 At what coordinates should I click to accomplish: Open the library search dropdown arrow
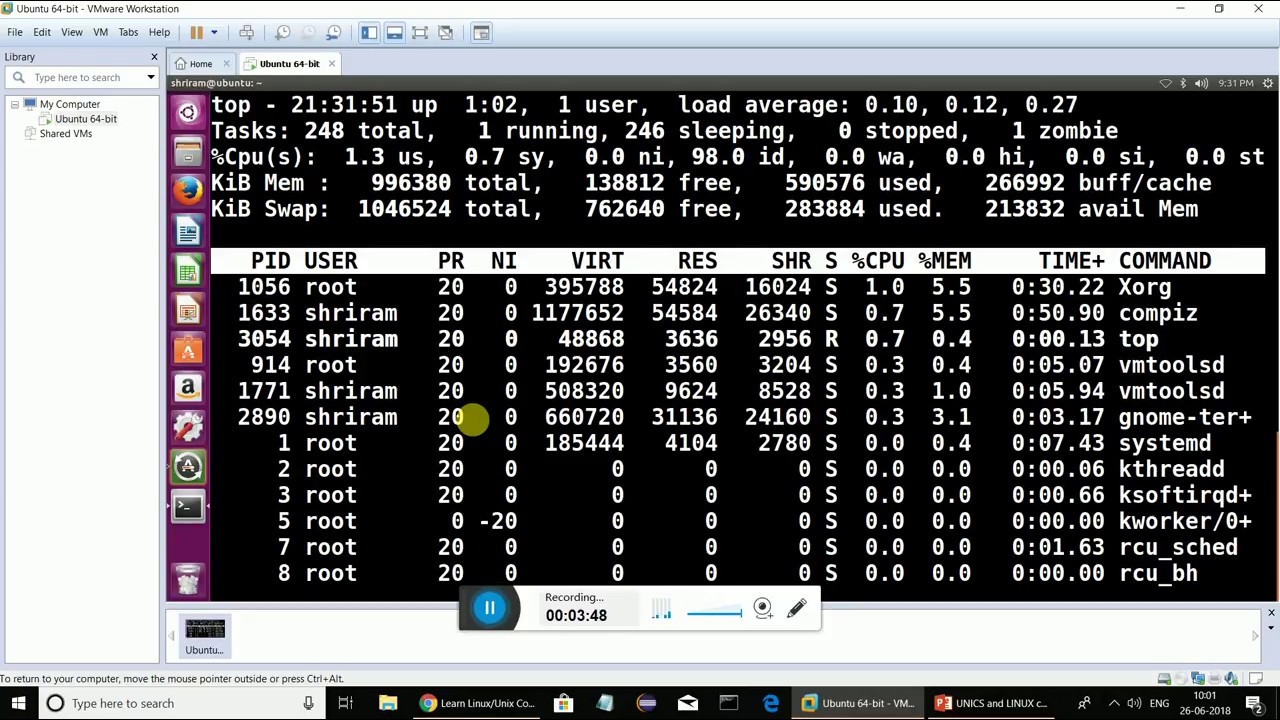pyautogui.click(x=151, y=77)
